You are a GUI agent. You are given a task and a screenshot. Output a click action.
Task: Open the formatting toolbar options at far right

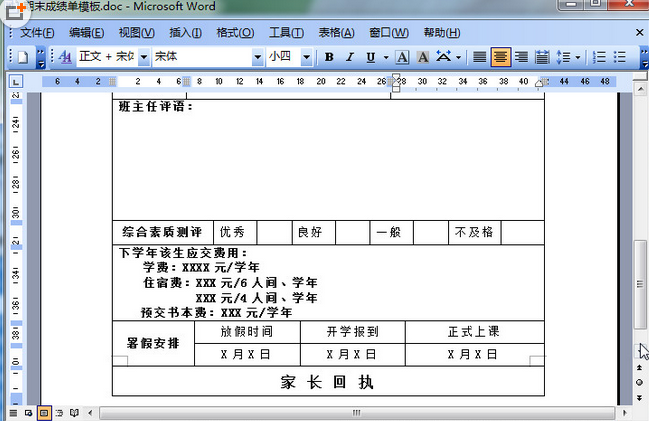(644, 58)
